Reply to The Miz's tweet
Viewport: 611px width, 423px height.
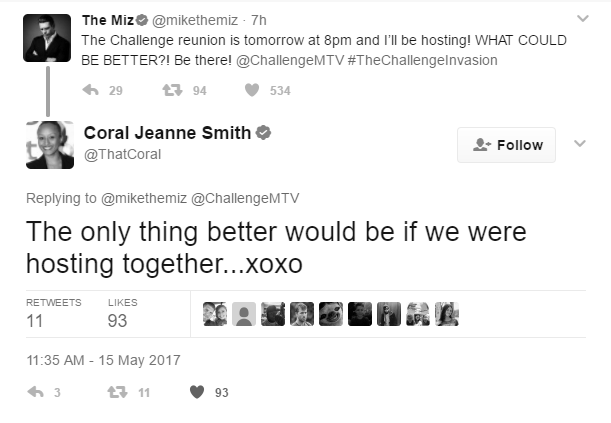(90, 90)
